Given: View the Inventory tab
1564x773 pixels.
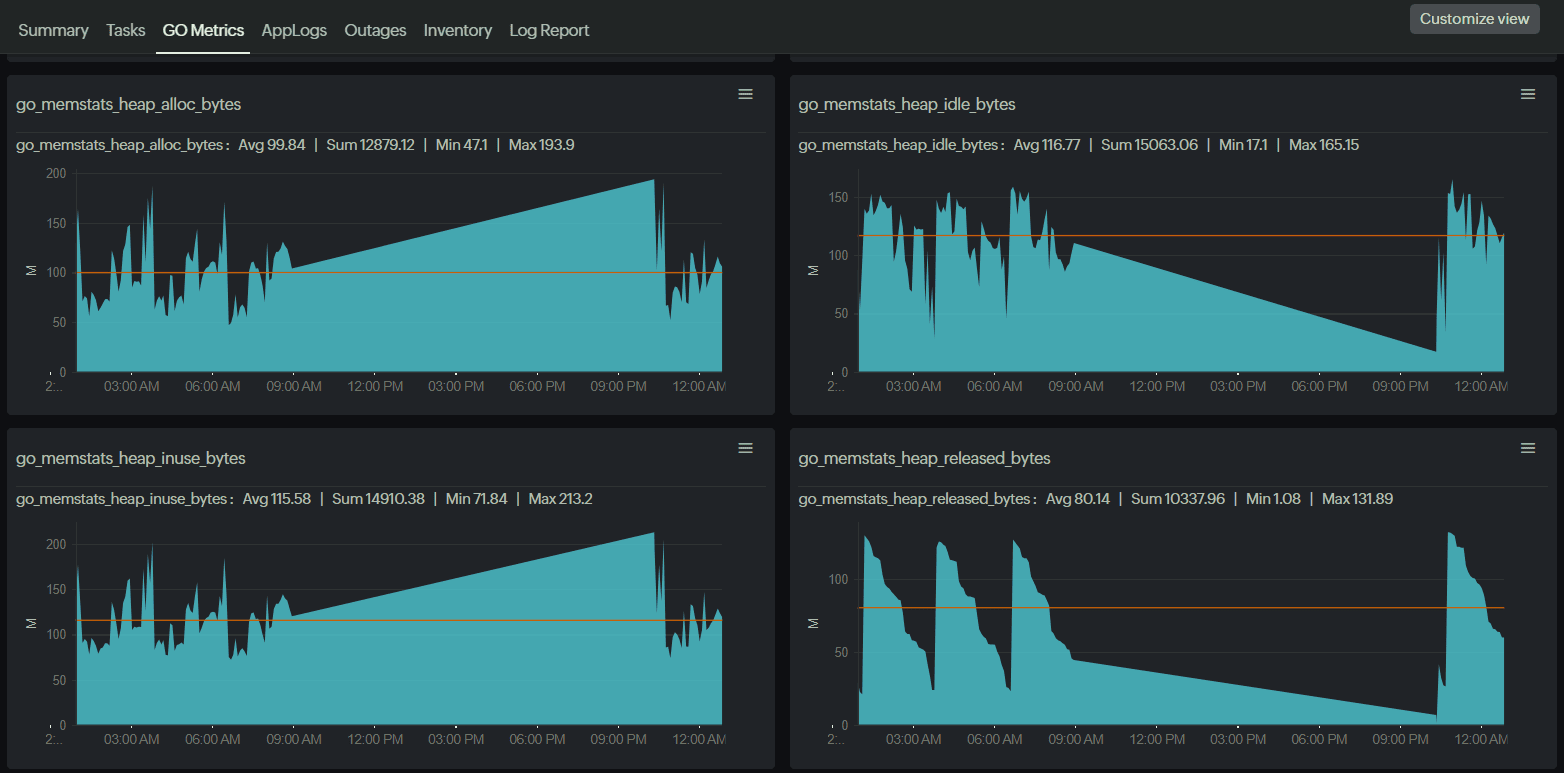Looking at the screenshot, I should coord(458,30).
